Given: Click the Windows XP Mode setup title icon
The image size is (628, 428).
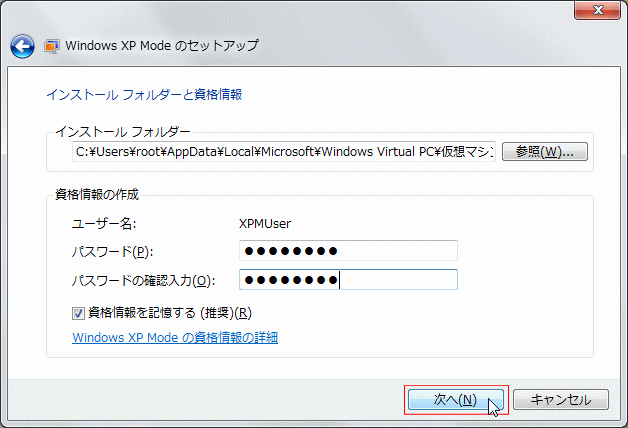Looking at the screenshot, I should point(52,46).
